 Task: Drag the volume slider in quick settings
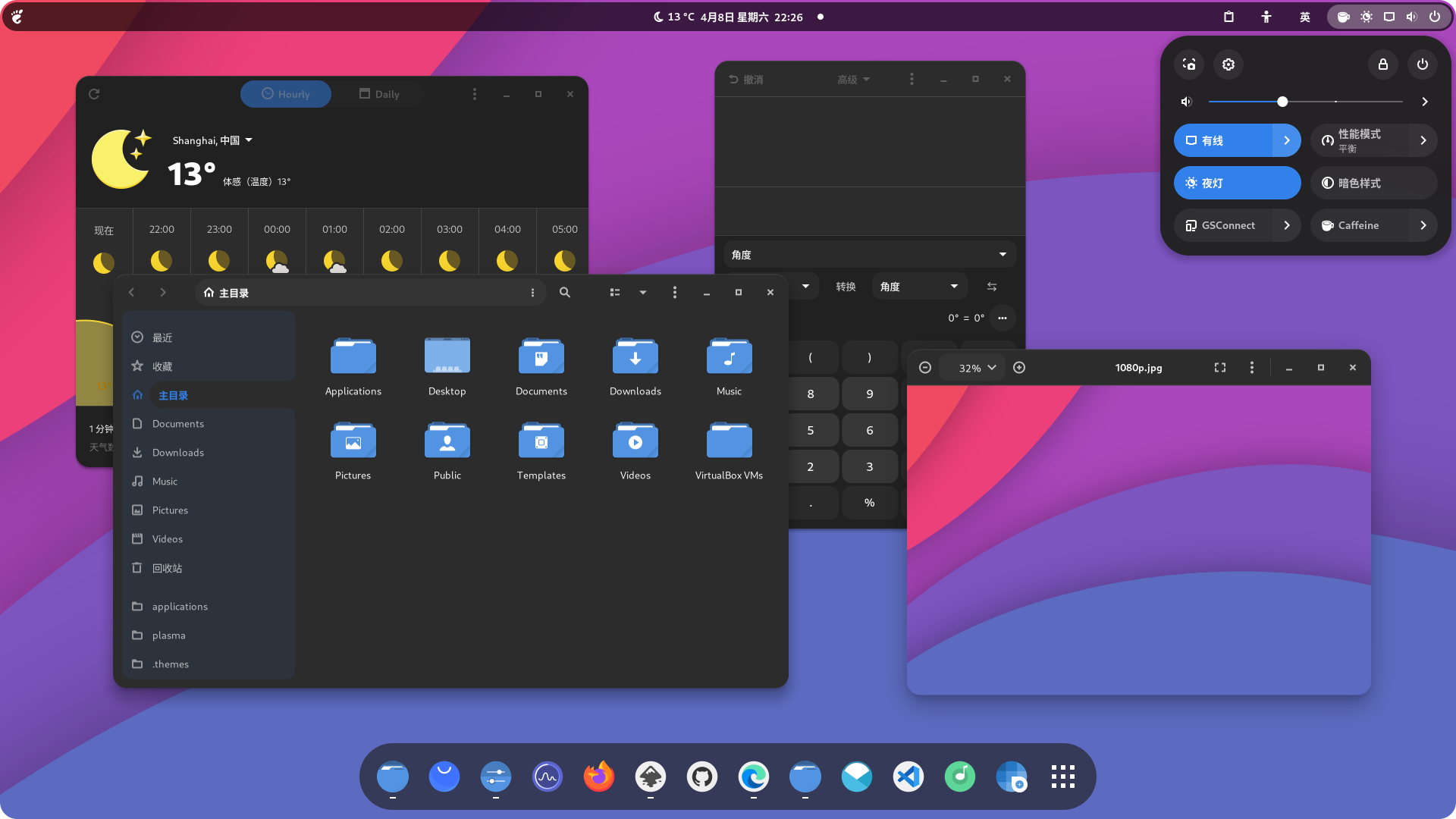point(1282,101)
